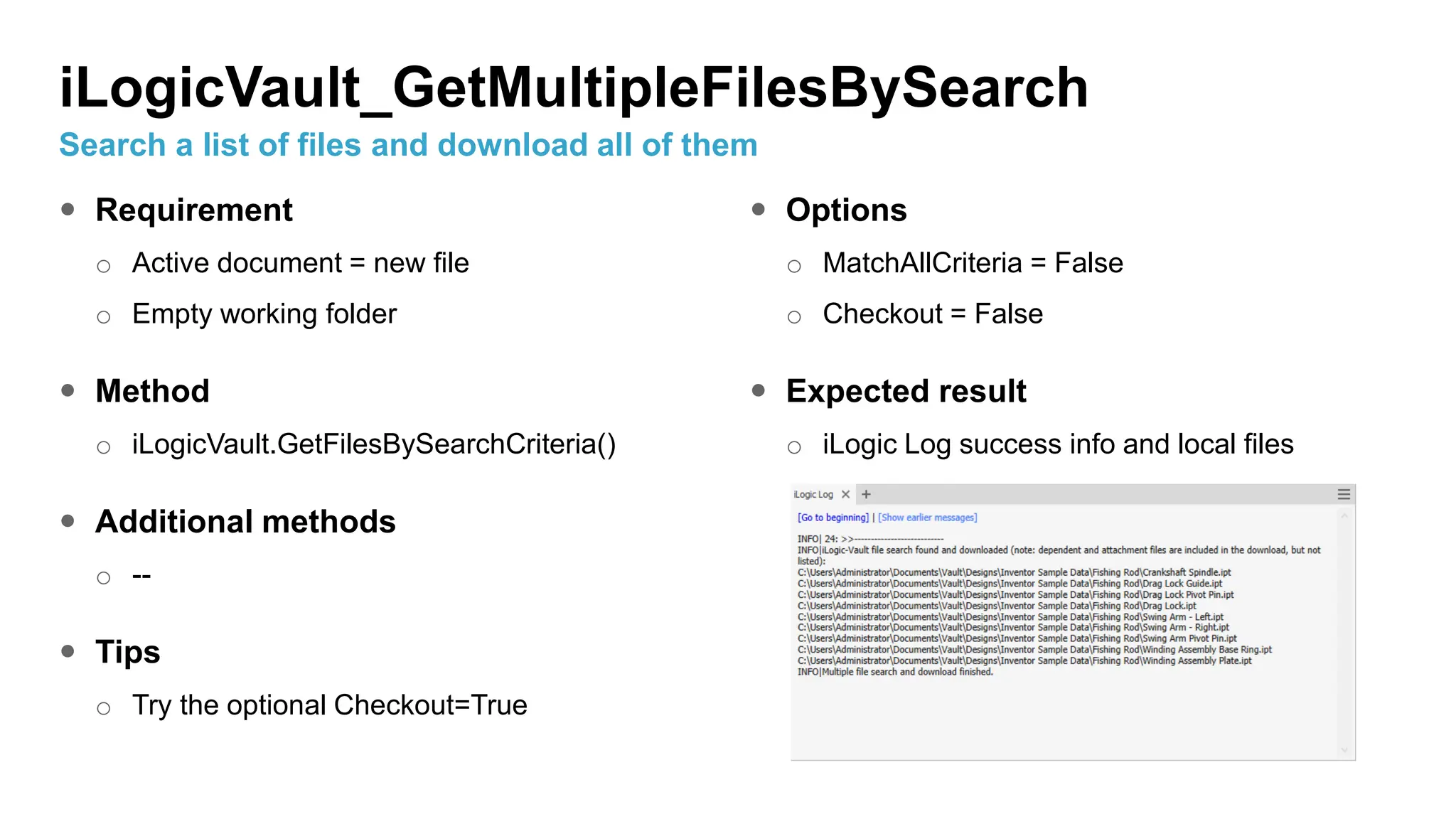The height and width of the screenshot is (819, 1456).
Task: Click the Swing Arm - Right.ipt path
Action: pyautogui.click(x=1013, y=628)
